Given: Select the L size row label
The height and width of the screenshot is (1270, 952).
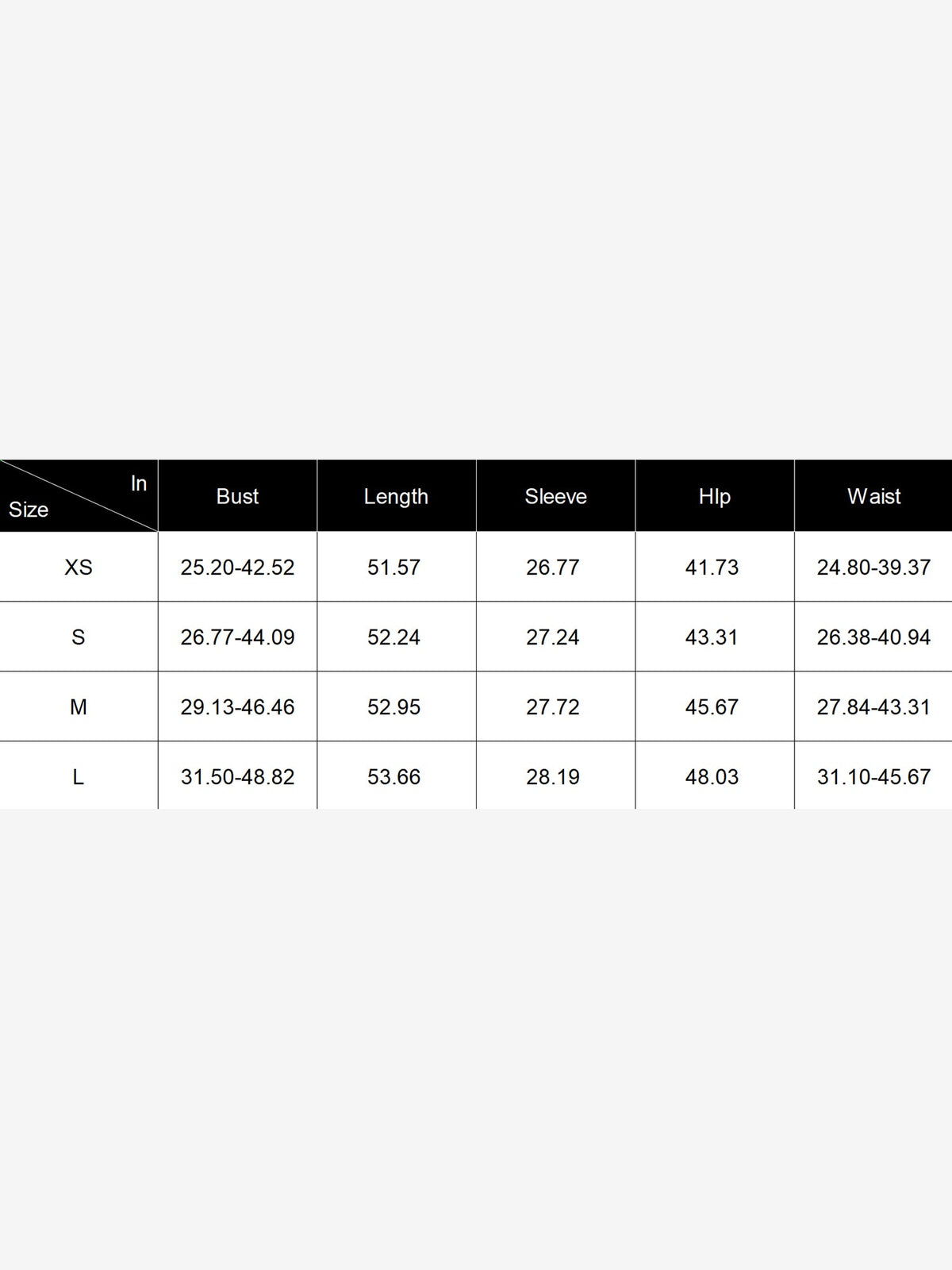Looking at the screenshot, I should point(79,776).
